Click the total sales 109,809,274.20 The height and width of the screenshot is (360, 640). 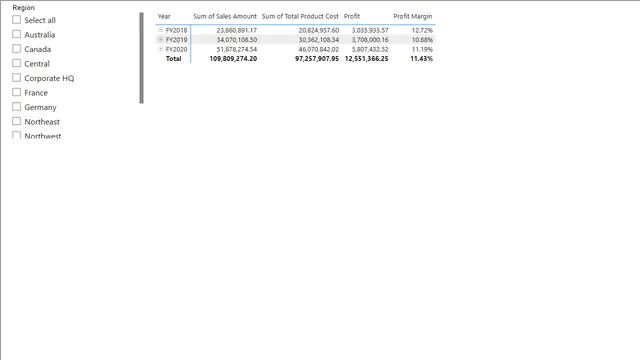pyautogui.click(x=233, y=59)
